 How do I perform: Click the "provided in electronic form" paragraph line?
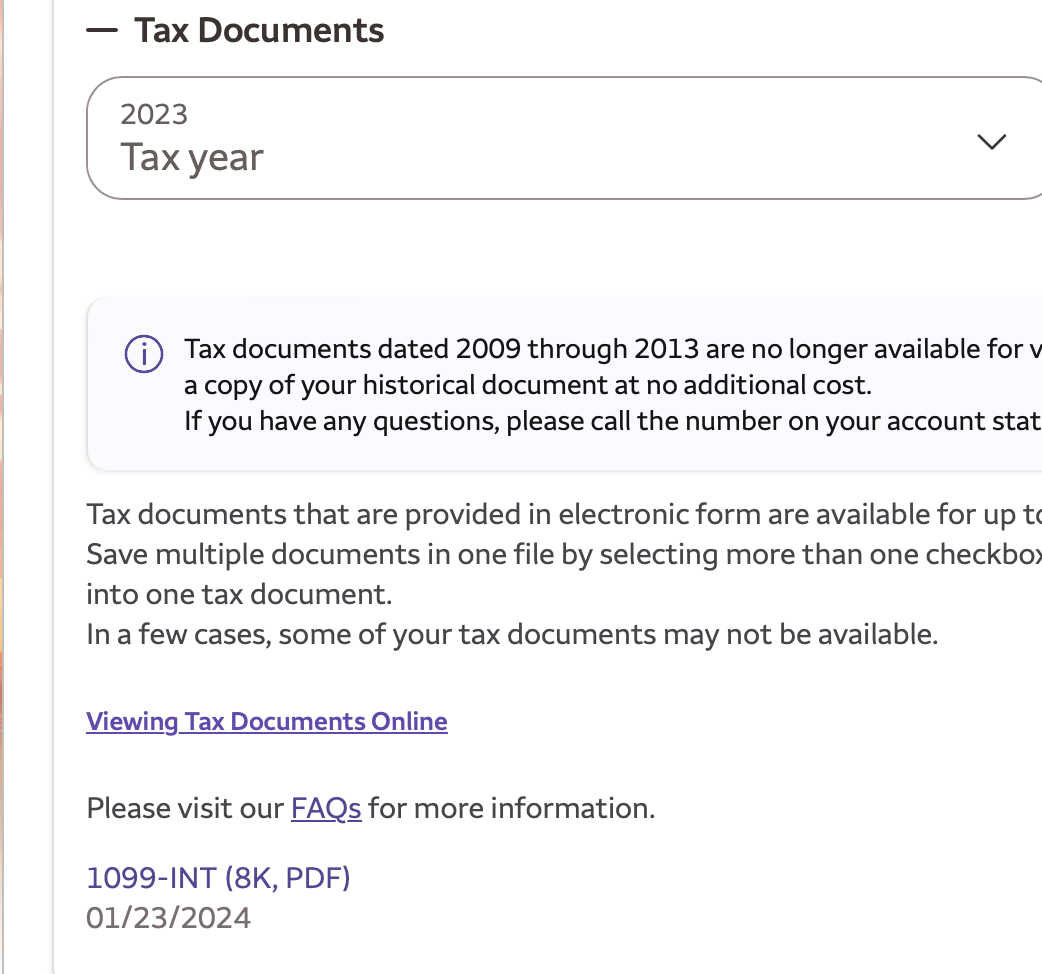pyautogui.click(x=560, y=515)
